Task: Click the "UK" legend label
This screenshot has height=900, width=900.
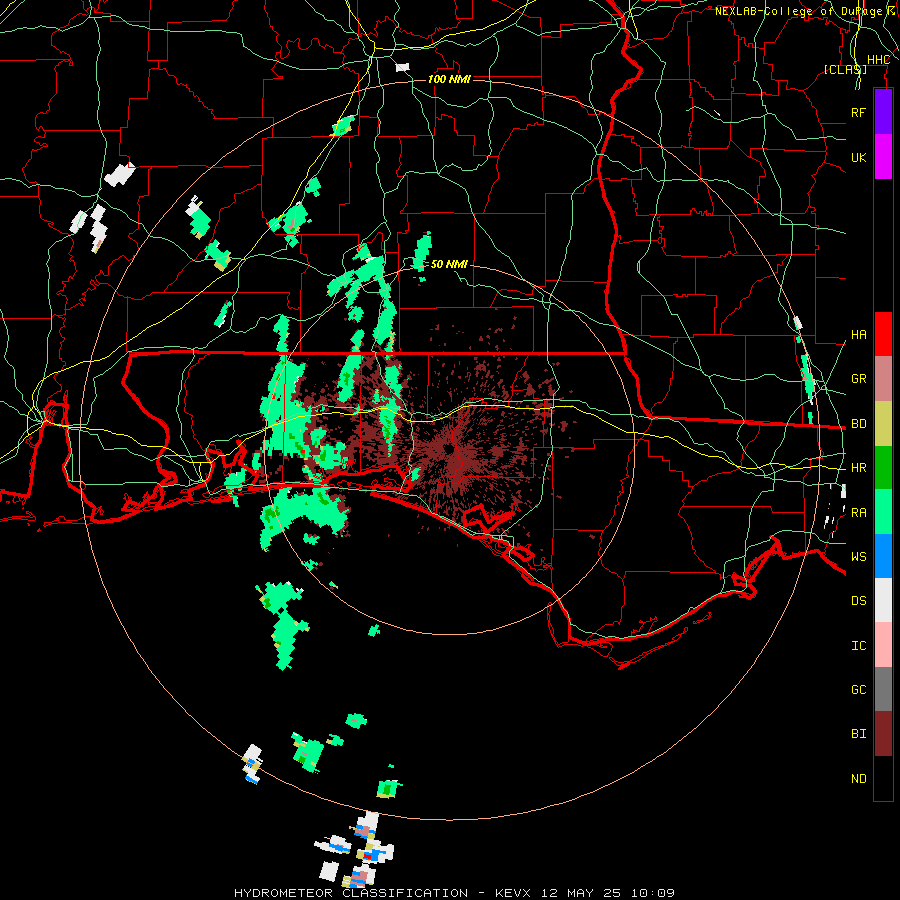Action: pyautogui.click(x=858, y=157)
